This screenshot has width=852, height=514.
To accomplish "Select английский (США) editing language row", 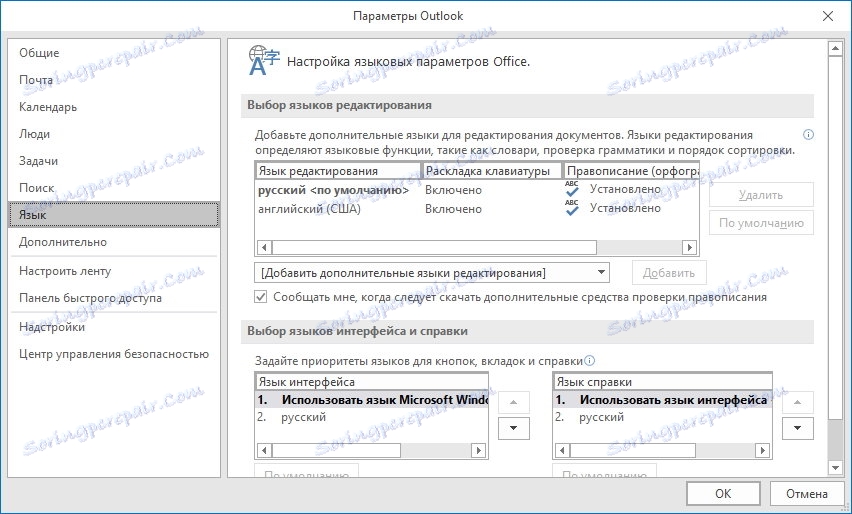I will tap(477, 209).
